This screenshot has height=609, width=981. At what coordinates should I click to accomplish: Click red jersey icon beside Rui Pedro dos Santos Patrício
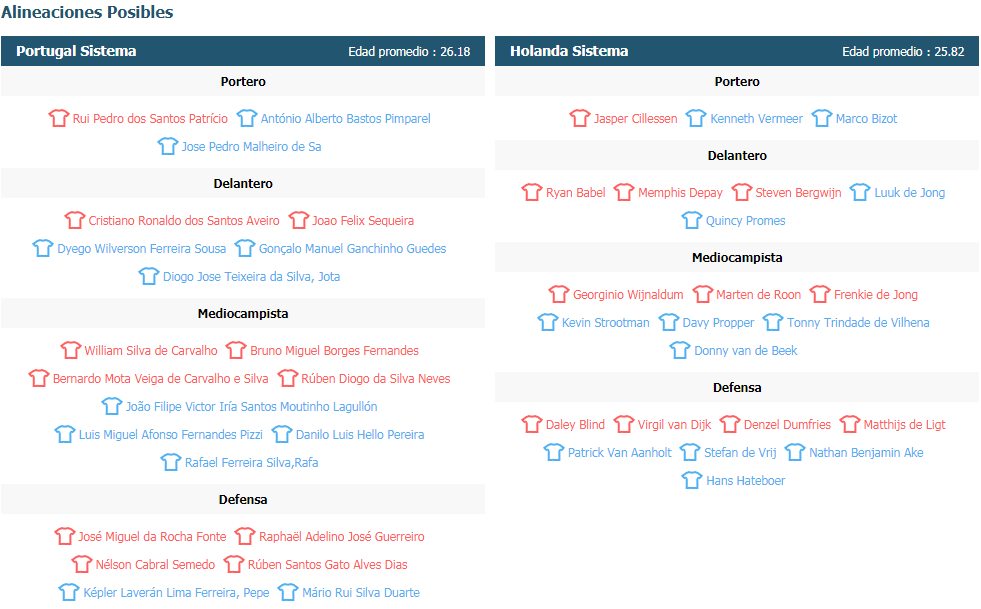(x=59, y=118)
